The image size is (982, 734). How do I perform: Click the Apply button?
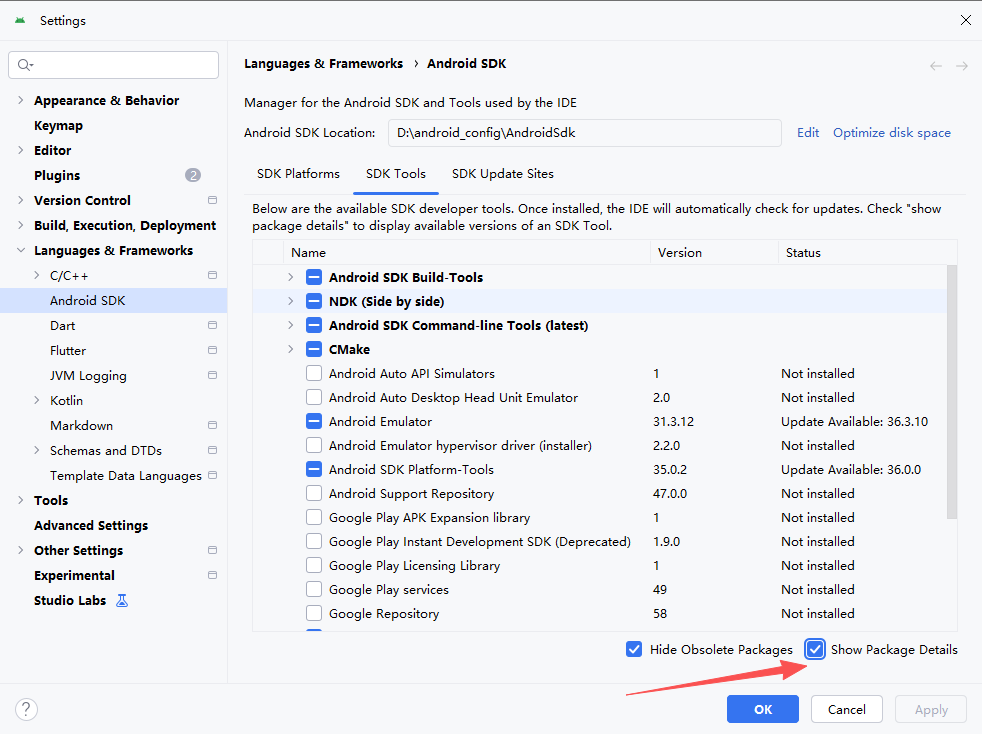coord(931,710)
